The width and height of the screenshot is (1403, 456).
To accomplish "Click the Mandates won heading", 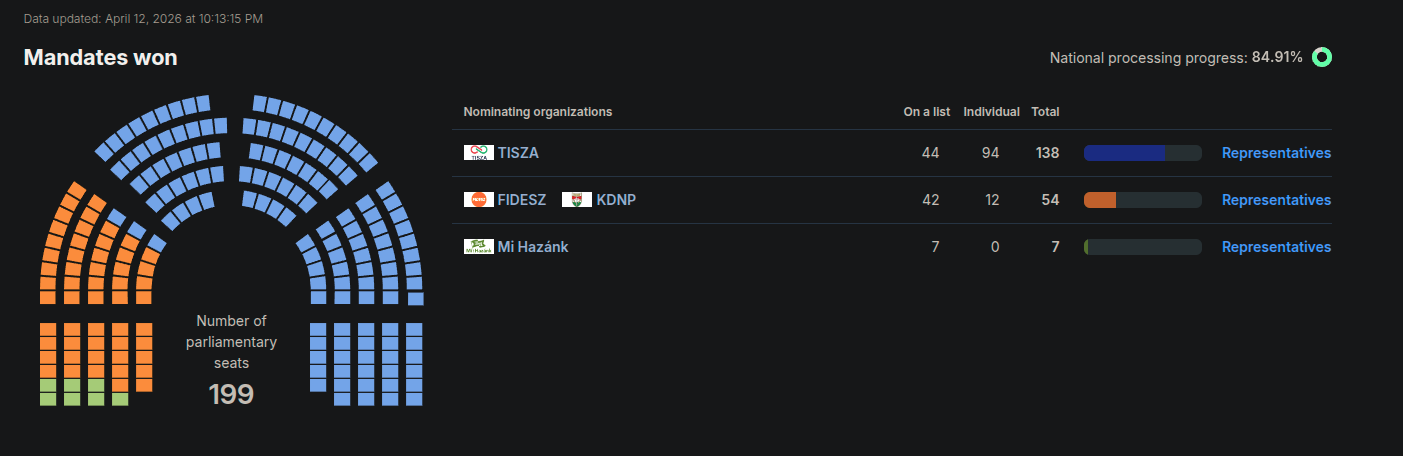I will coord(100,58).
